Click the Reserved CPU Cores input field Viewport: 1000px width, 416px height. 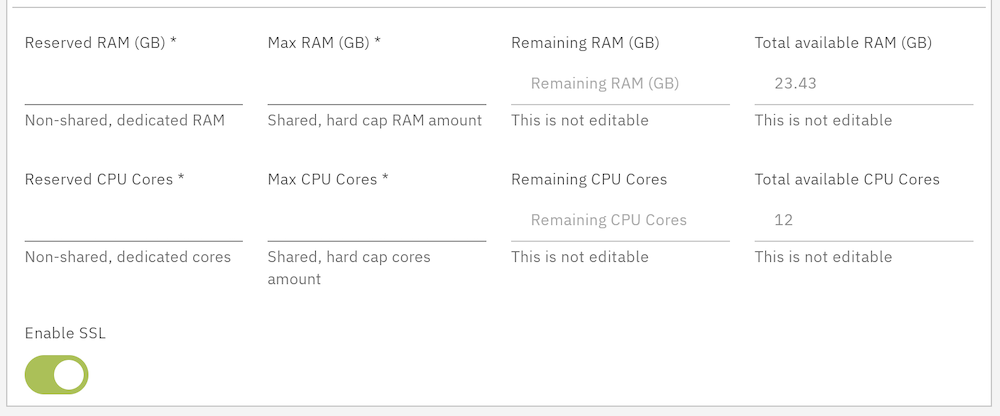tap(133, 220)
